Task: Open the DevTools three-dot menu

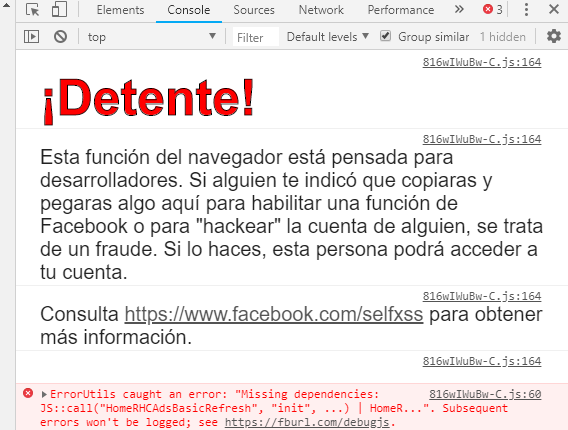Action: [526, 10]
